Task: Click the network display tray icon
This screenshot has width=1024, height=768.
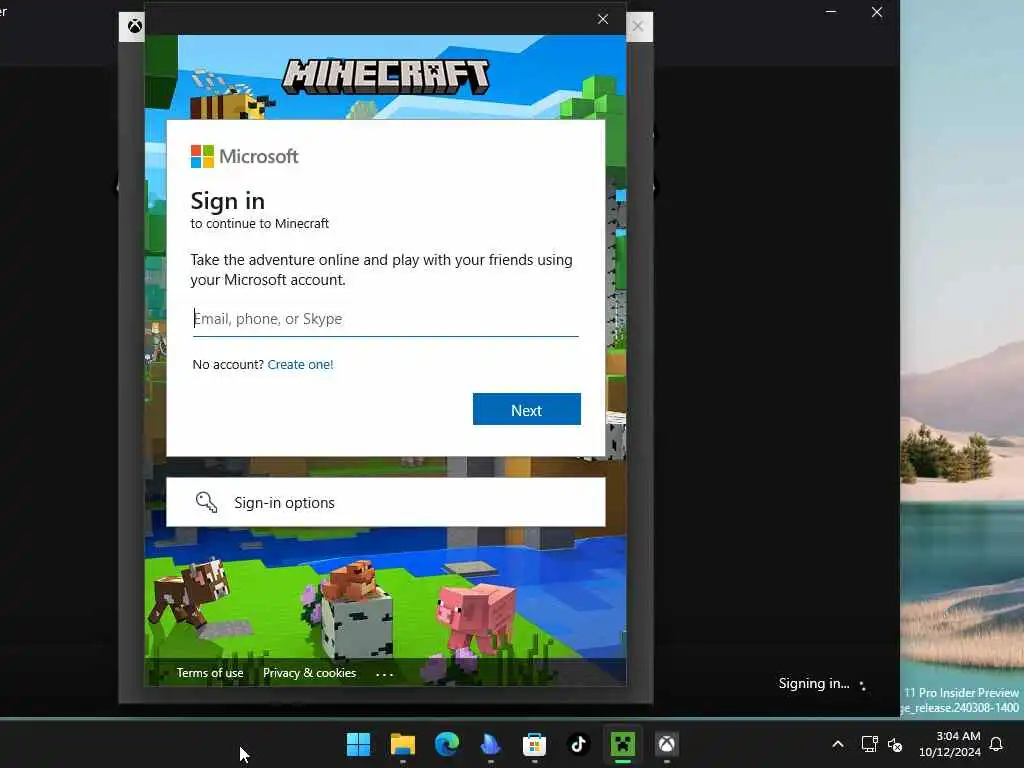Action: [x=869, y=744]
